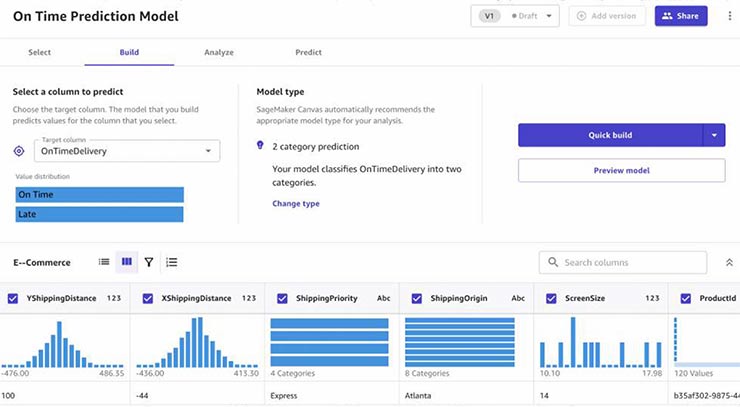
Task: Deselect the ScreenSize column checkbox
Action: tap(552, 298)
